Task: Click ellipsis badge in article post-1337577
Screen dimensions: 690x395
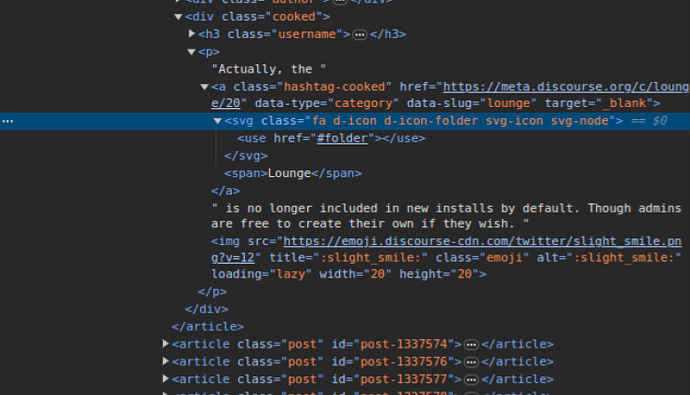Action: coord(471,379)
